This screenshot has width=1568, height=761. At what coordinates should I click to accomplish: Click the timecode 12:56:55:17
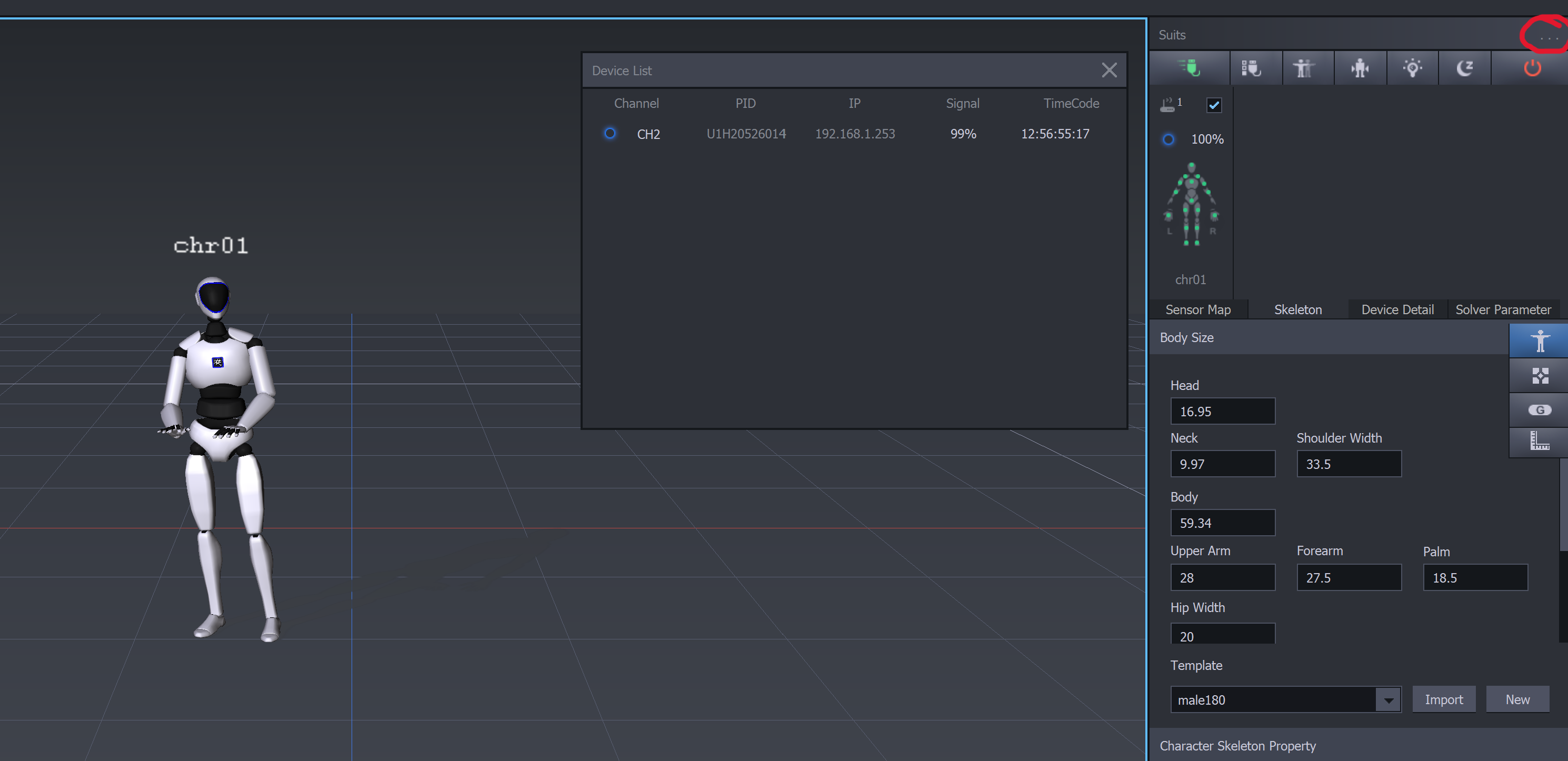point(1055,134)
